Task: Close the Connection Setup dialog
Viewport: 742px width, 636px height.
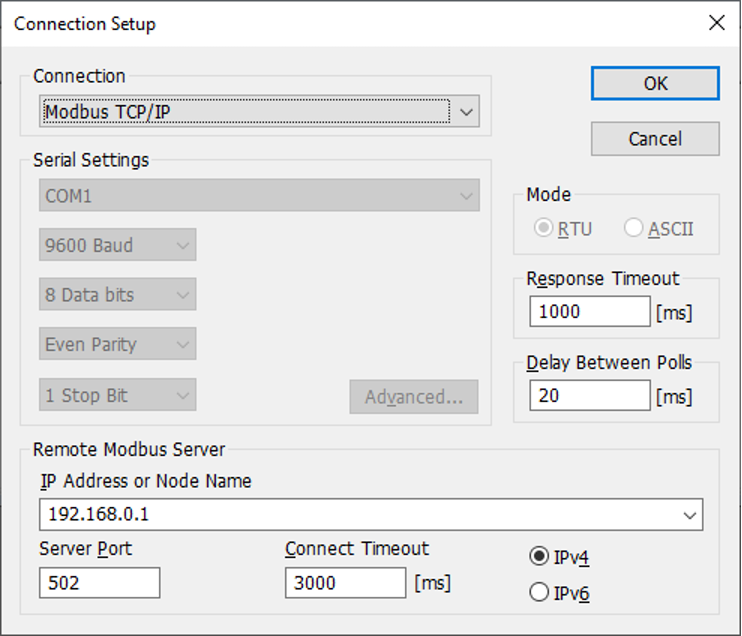Action: pos(716,22)
